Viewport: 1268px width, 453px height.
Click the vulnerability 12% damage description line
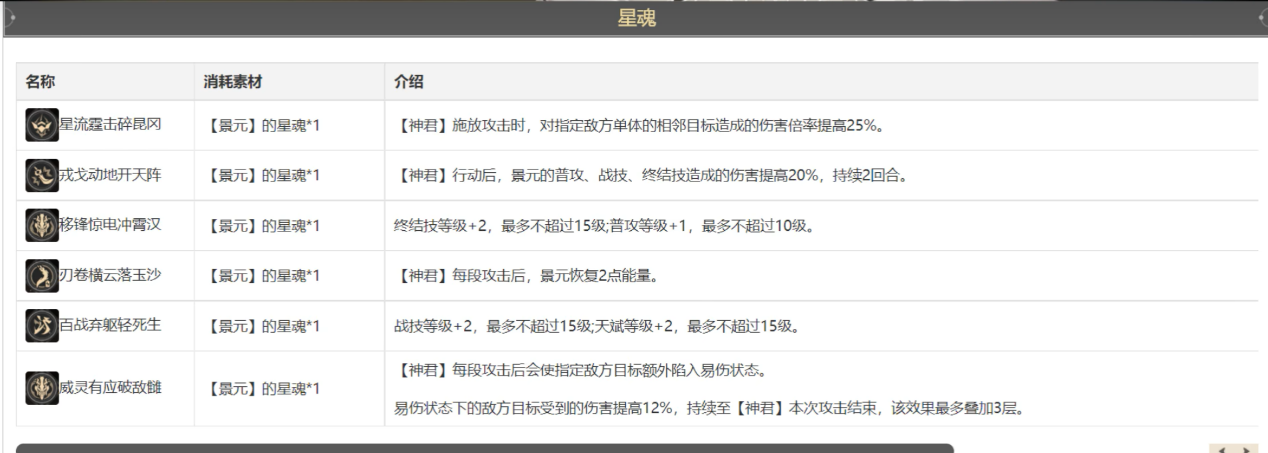pyautogui.click(x=714, y=408)
